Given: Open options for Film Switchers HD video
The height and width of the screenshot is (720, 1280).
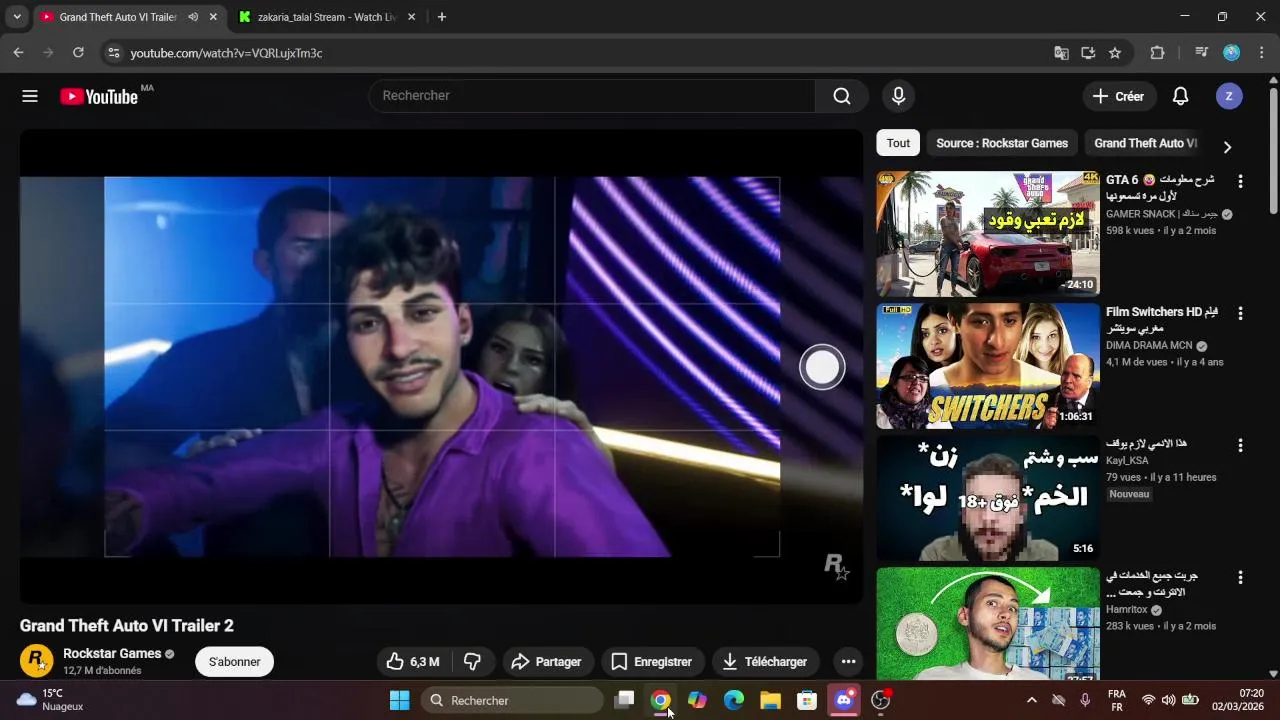Looking at the screenshot, I should pos(1240,313).
